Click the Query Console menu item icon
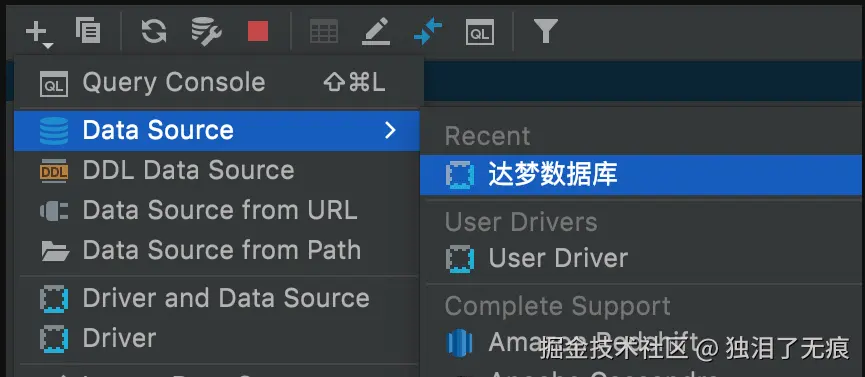Viewport: 865px width, 377px height. (54, 84)
